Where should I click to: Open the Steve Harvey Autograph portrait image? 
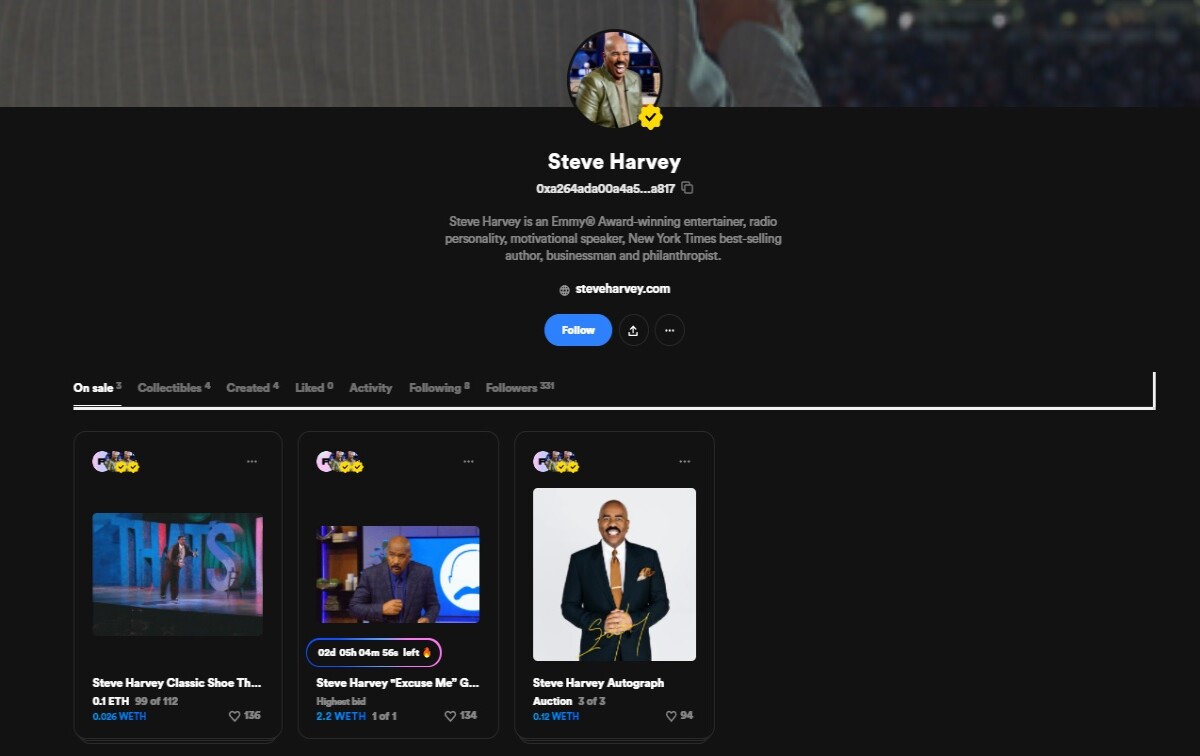(x=614, y=574)
